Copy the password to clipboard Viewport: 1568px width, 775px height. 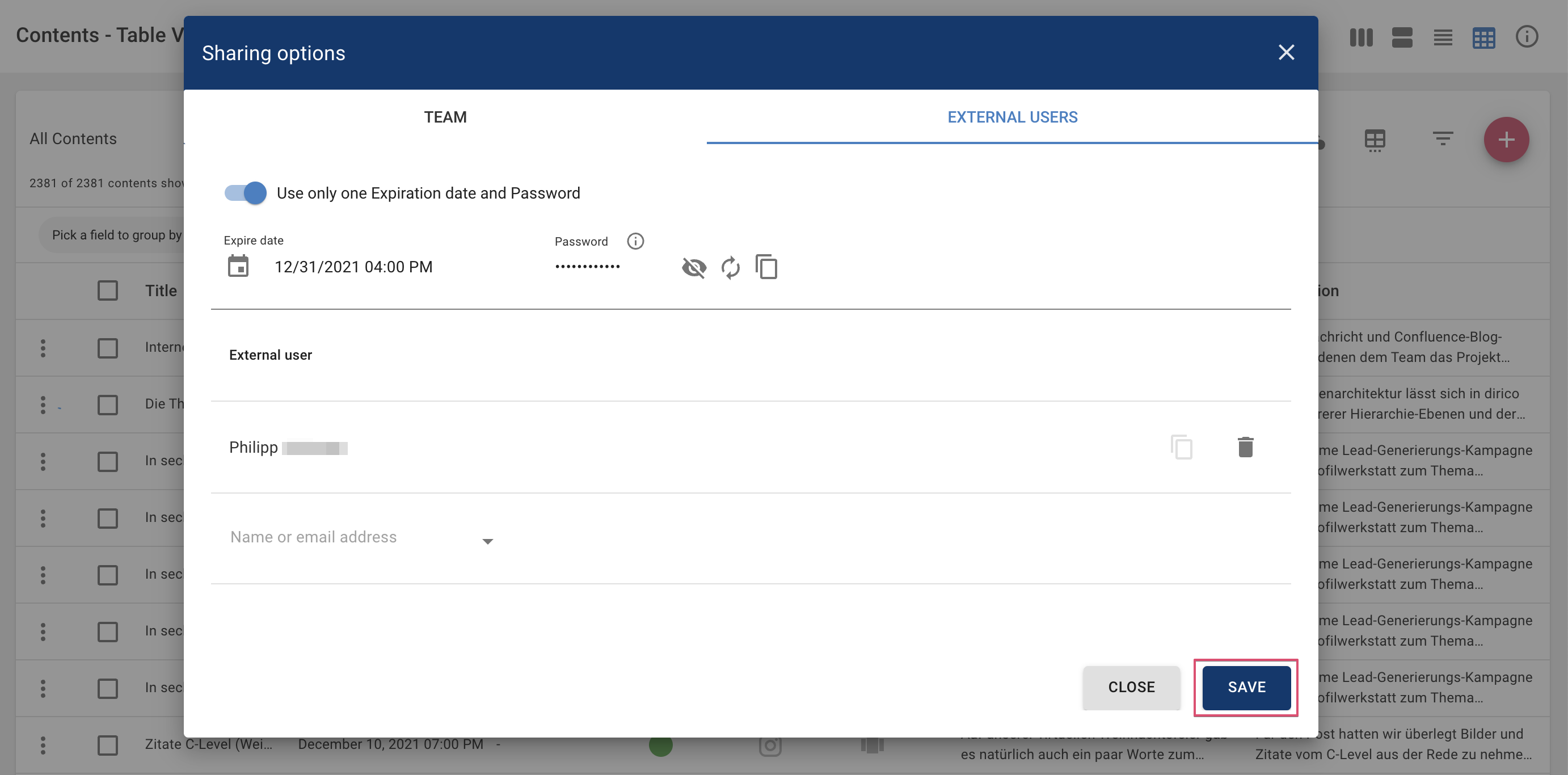click(766, 267)
